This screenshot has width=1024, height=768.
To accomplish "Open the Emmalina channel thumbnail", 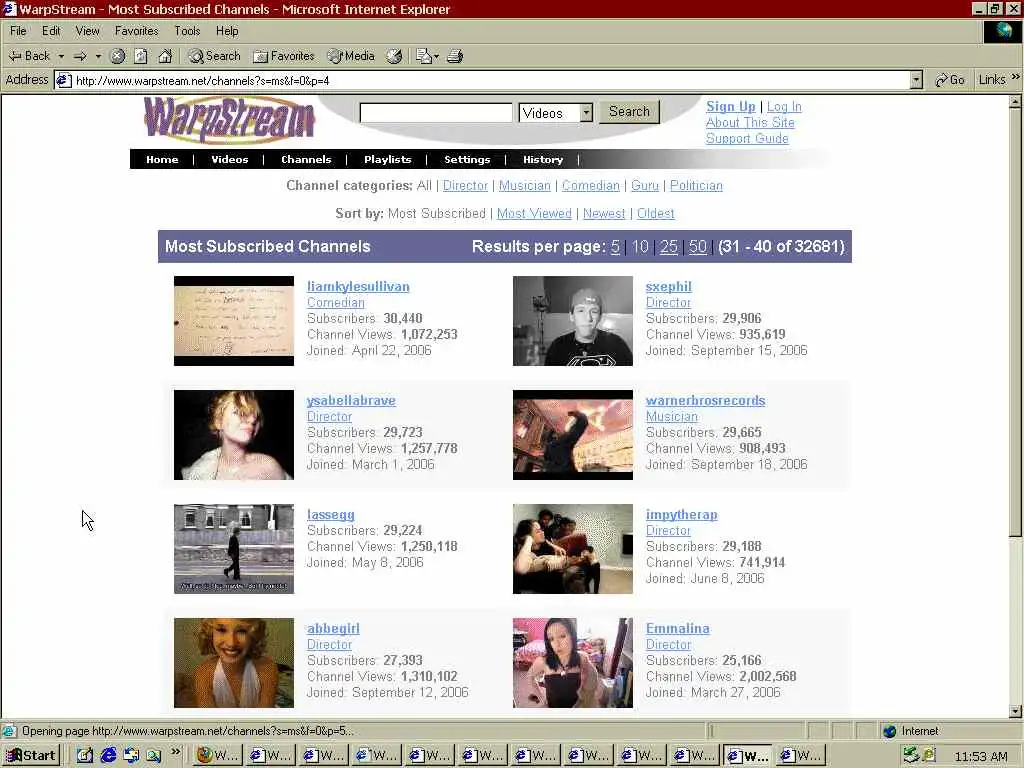I will pos(573,663).
